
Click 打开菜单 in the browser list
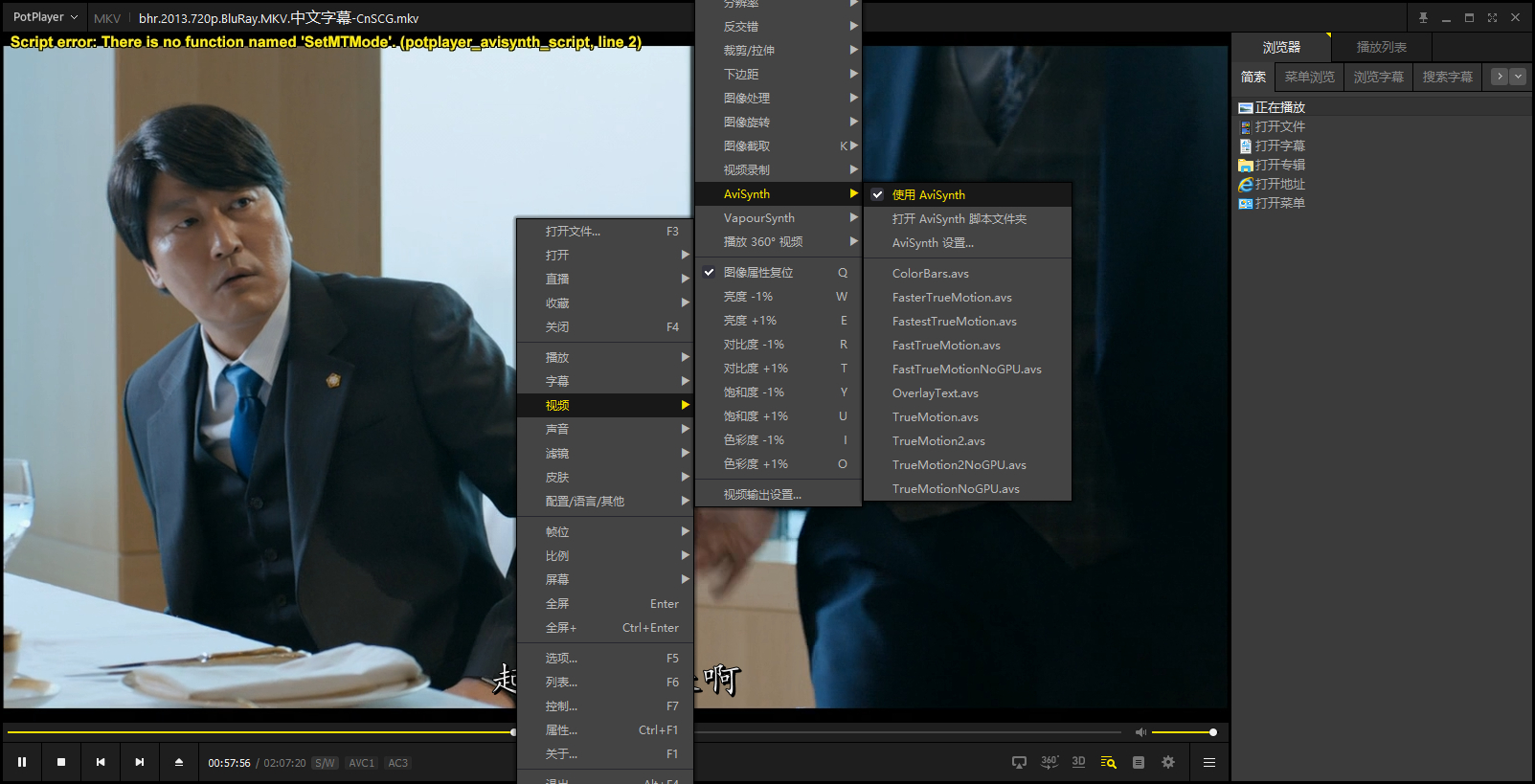pyautogui.click(x=1280, y=203)
